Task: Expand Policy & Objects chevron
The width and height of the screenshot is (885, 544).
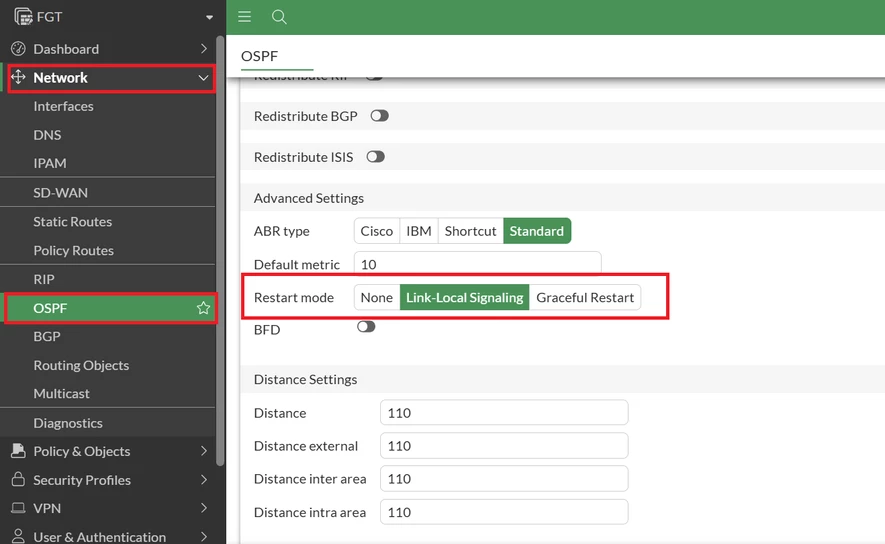Action: [204, 451]
